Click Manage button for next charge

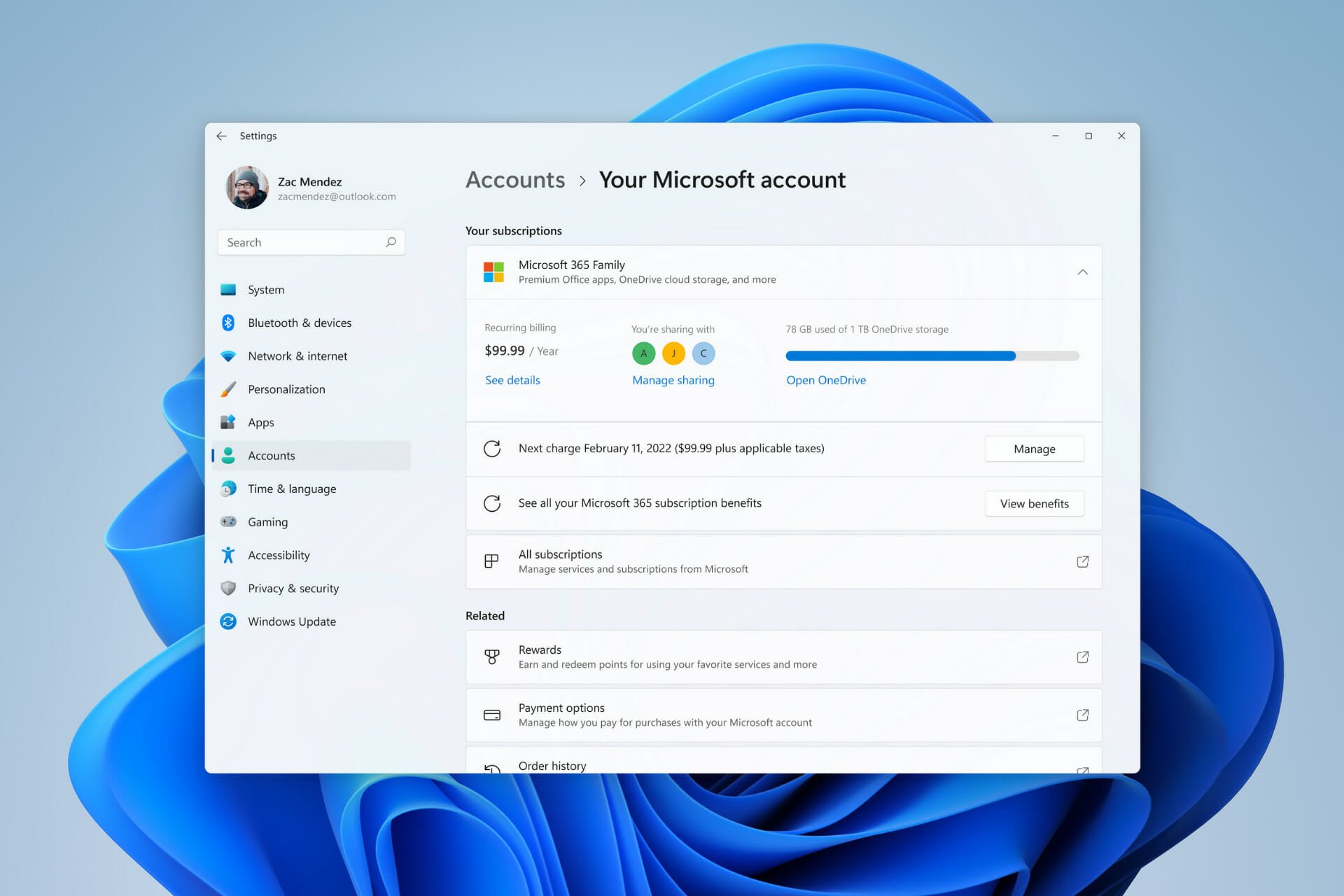pyautogui.click(x=1034, y=448)
